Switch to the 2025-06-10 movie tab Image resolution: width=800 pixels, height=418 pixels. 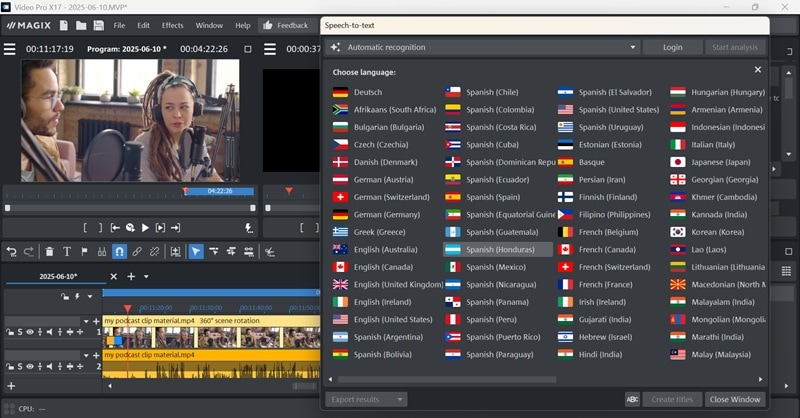[58, 276]
